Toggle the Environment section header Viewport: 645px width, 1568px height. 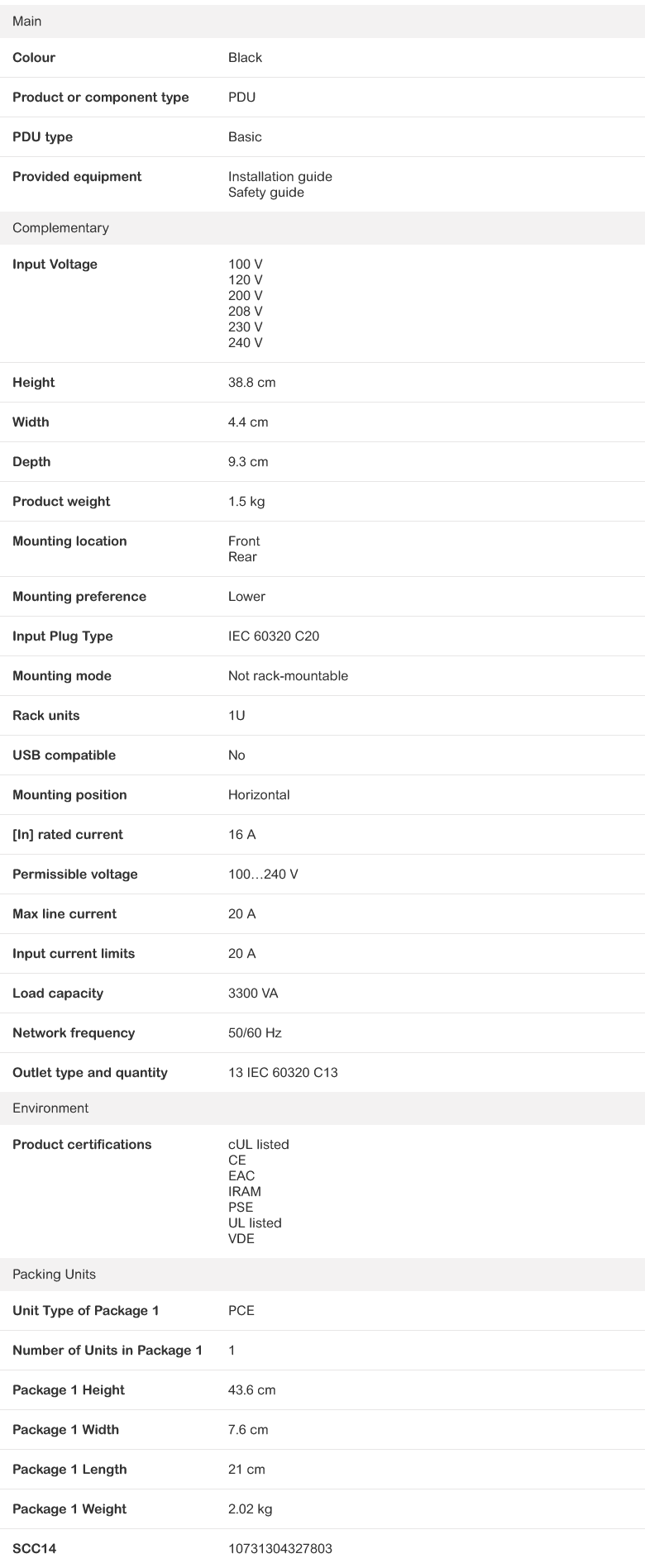(x=322, y=1108)
